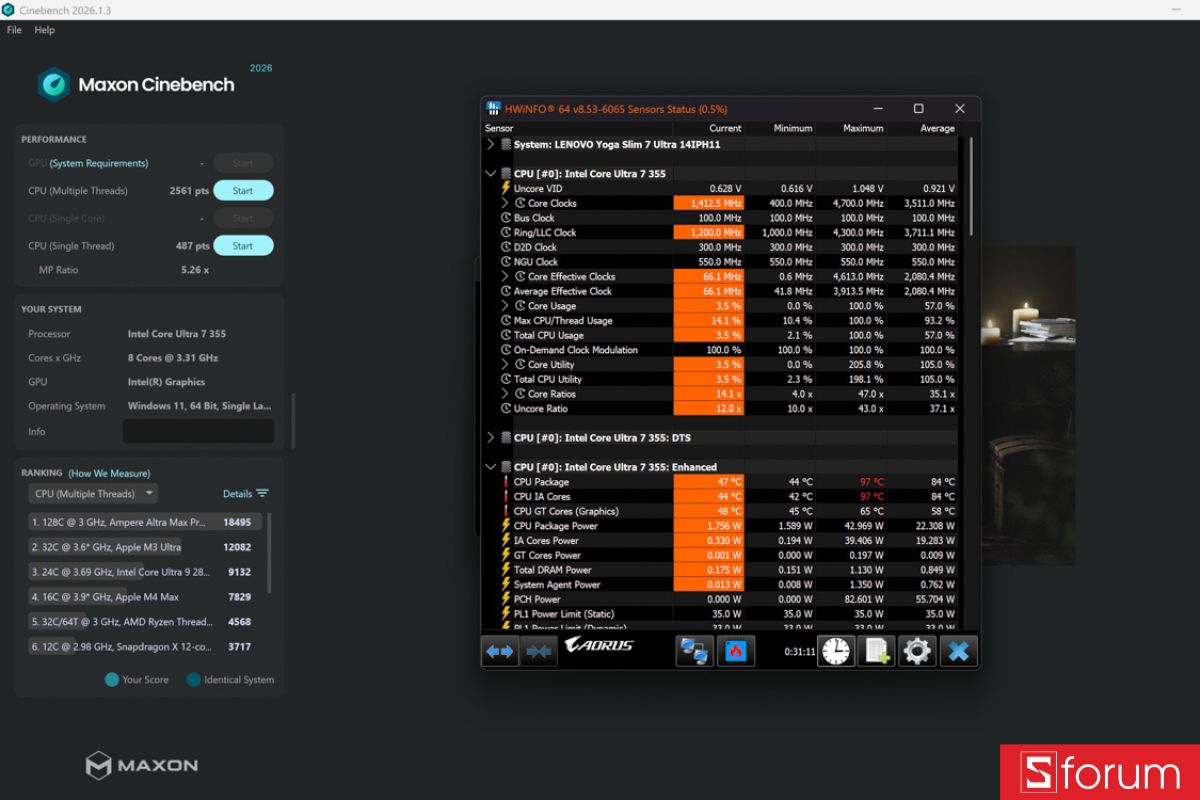Click HWiNFO collapse columns arrows button

tap(539, 651)
